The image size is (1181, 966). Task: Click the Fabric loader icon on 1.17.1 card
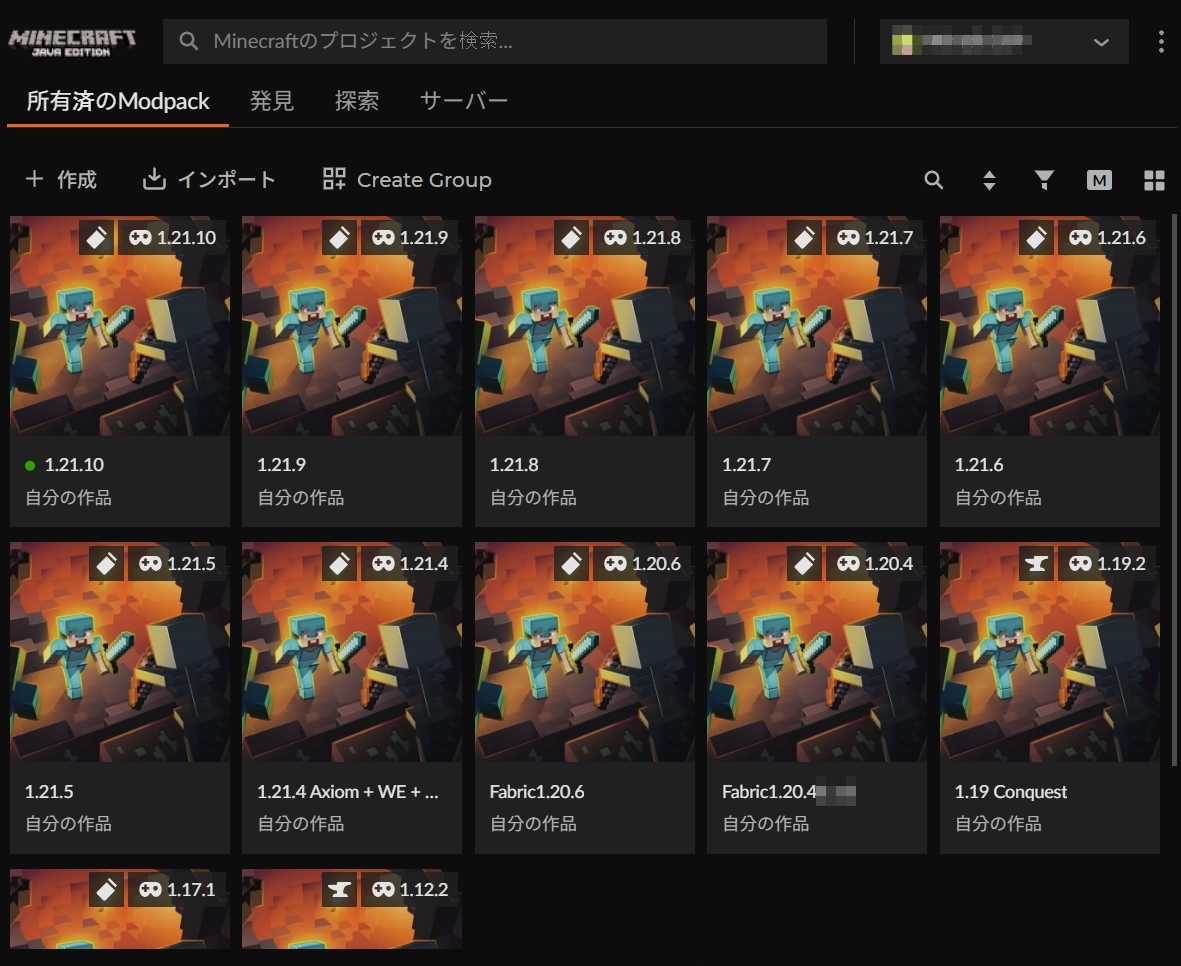click(107, 890)
